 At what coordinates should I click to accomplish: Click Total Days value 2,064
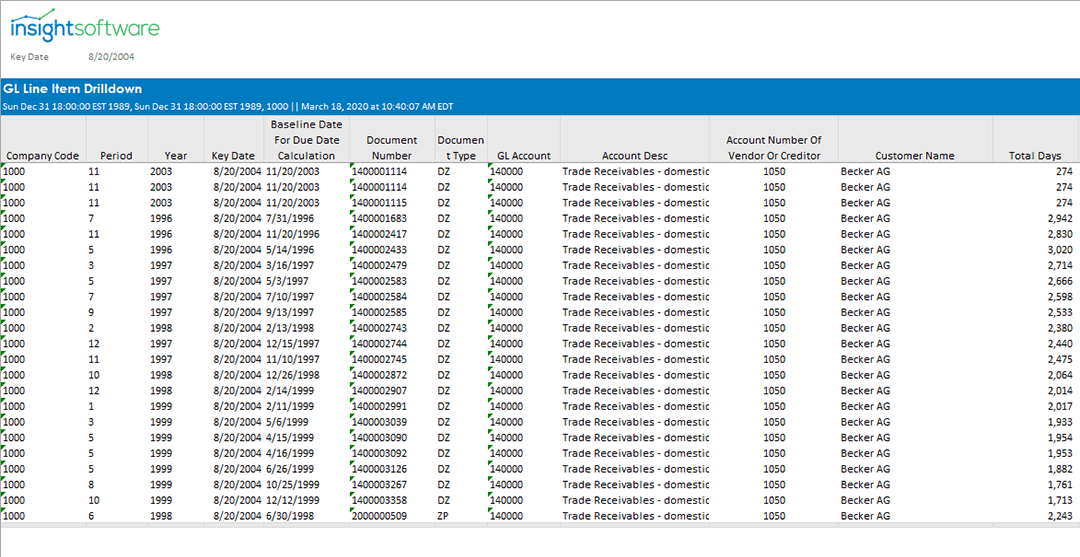(1059, 375)
